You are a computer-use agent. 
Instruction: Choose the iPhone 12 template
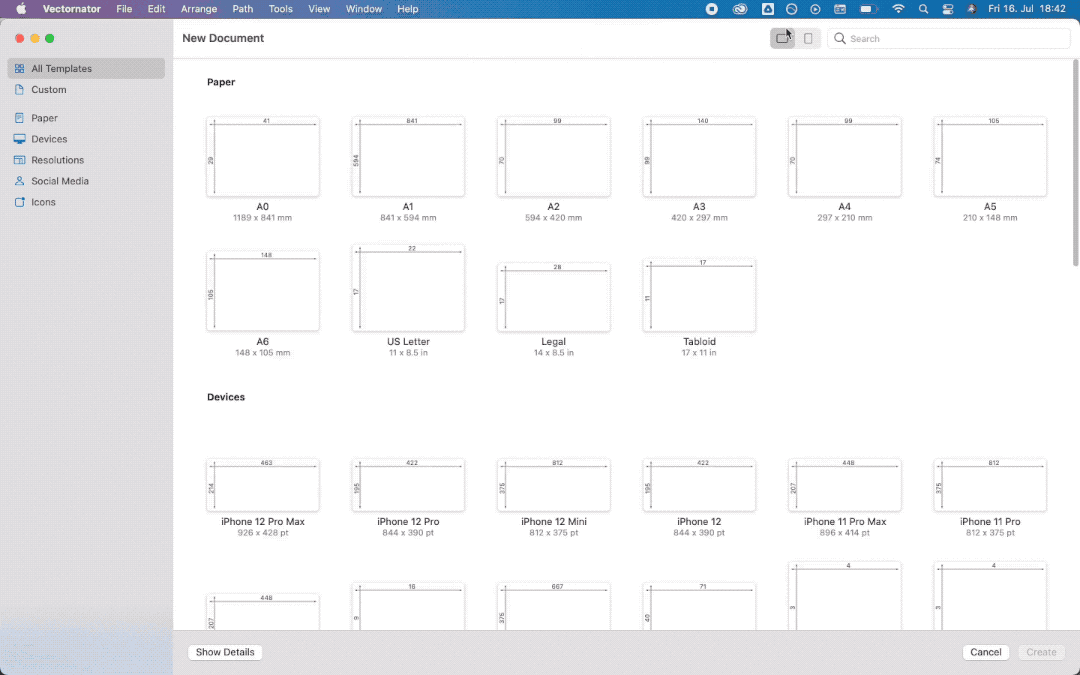click(x=699, y=485)
